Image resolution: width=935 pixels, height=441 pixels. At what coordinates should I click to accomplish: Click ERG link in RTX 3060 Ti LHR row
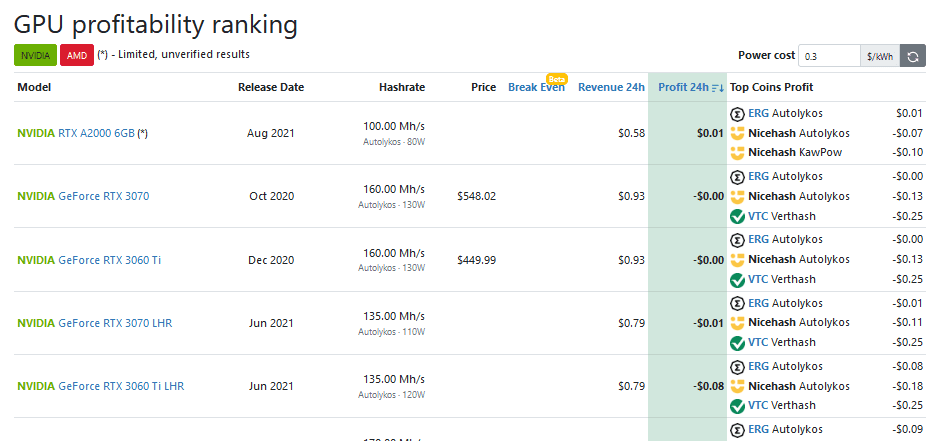758,365
